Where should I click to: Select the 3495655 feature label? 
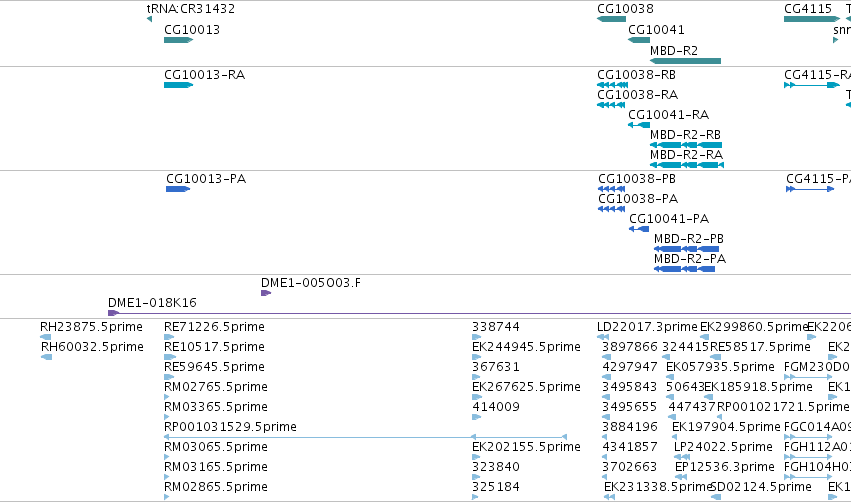click(x=630, y=408)
